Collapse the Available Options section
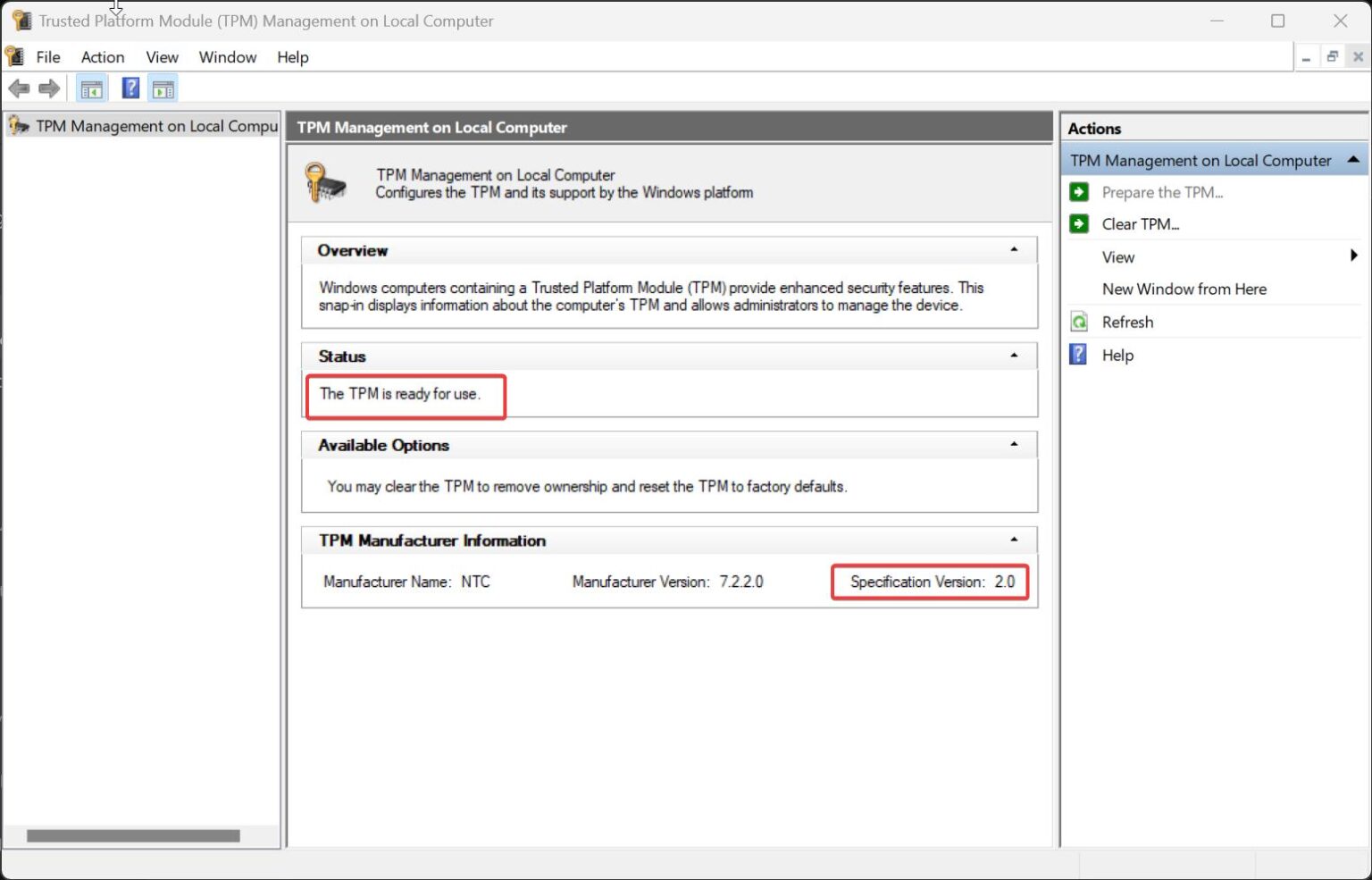1372x880 pixels. tap(1014, 445)
